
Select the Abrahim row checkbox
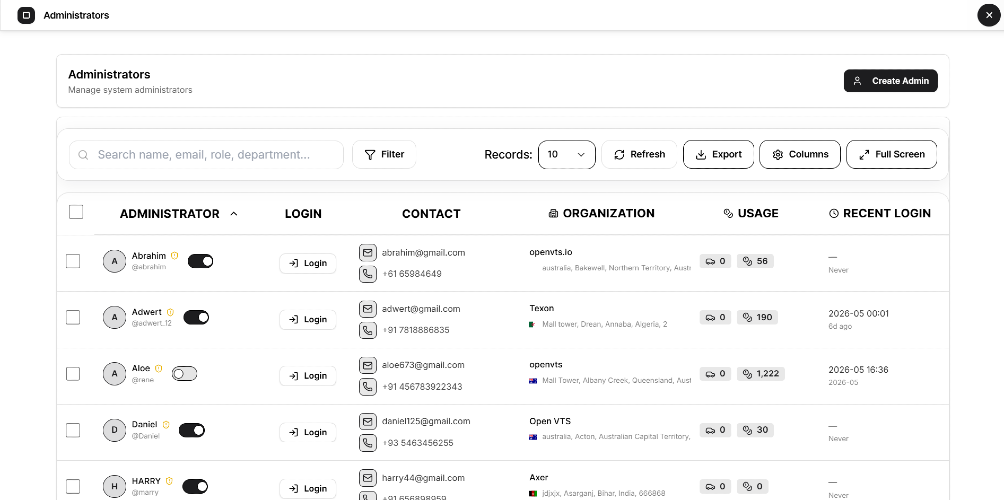tap(73, 261)
